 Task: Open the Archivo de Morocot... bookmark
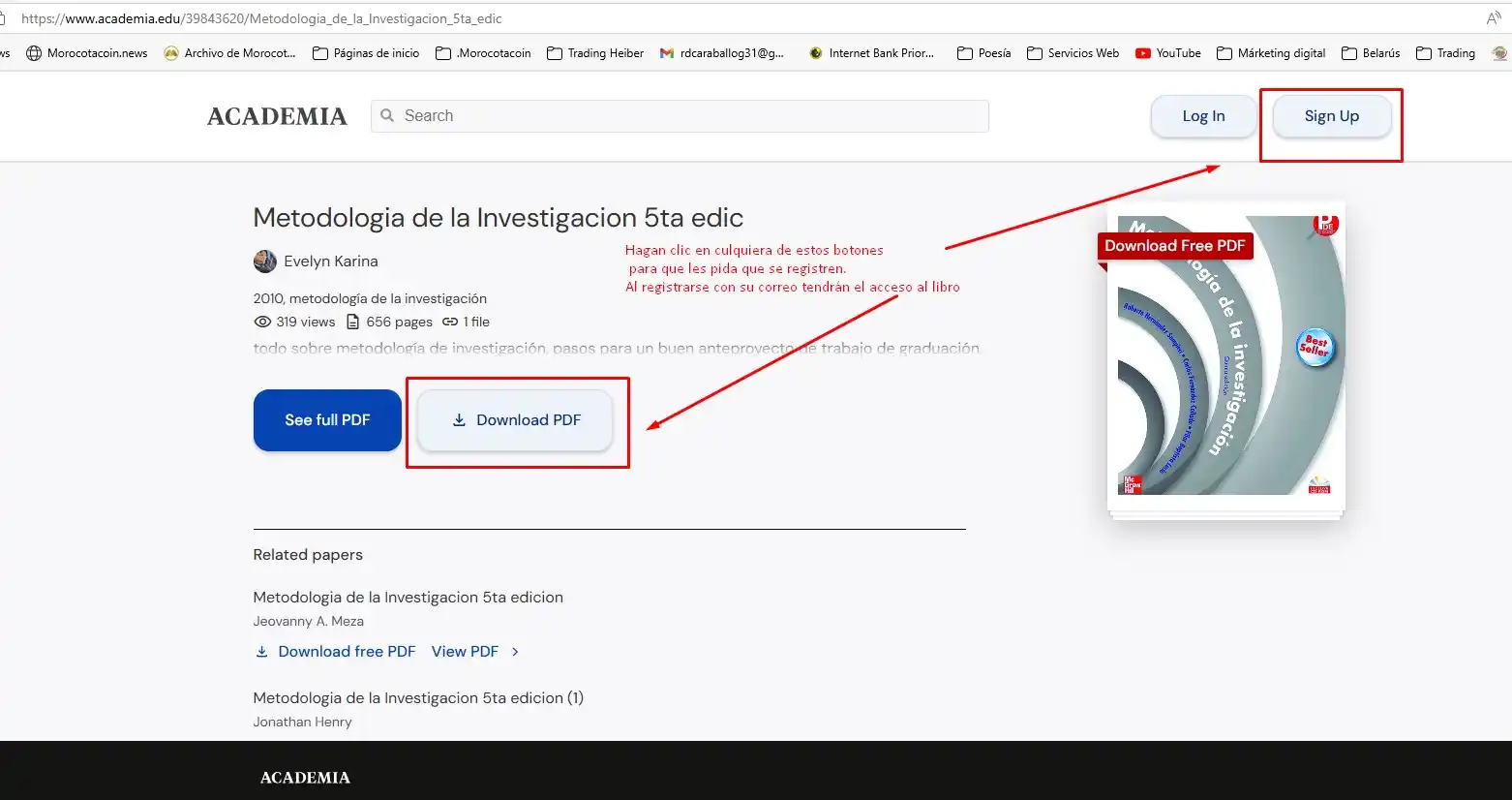(230, 53)
